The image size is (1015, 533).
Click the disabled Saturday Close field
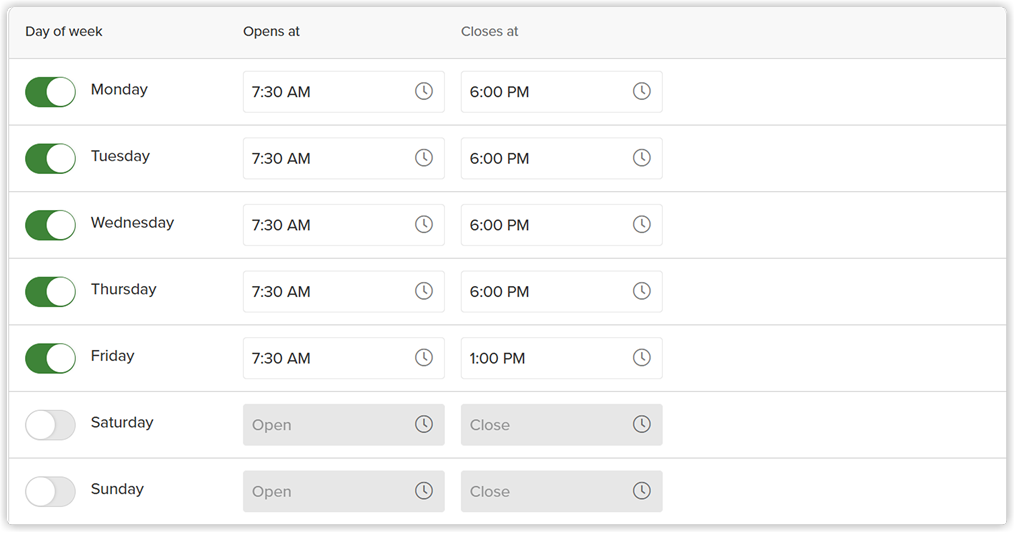pyautogui.click(x=562, y=425)
